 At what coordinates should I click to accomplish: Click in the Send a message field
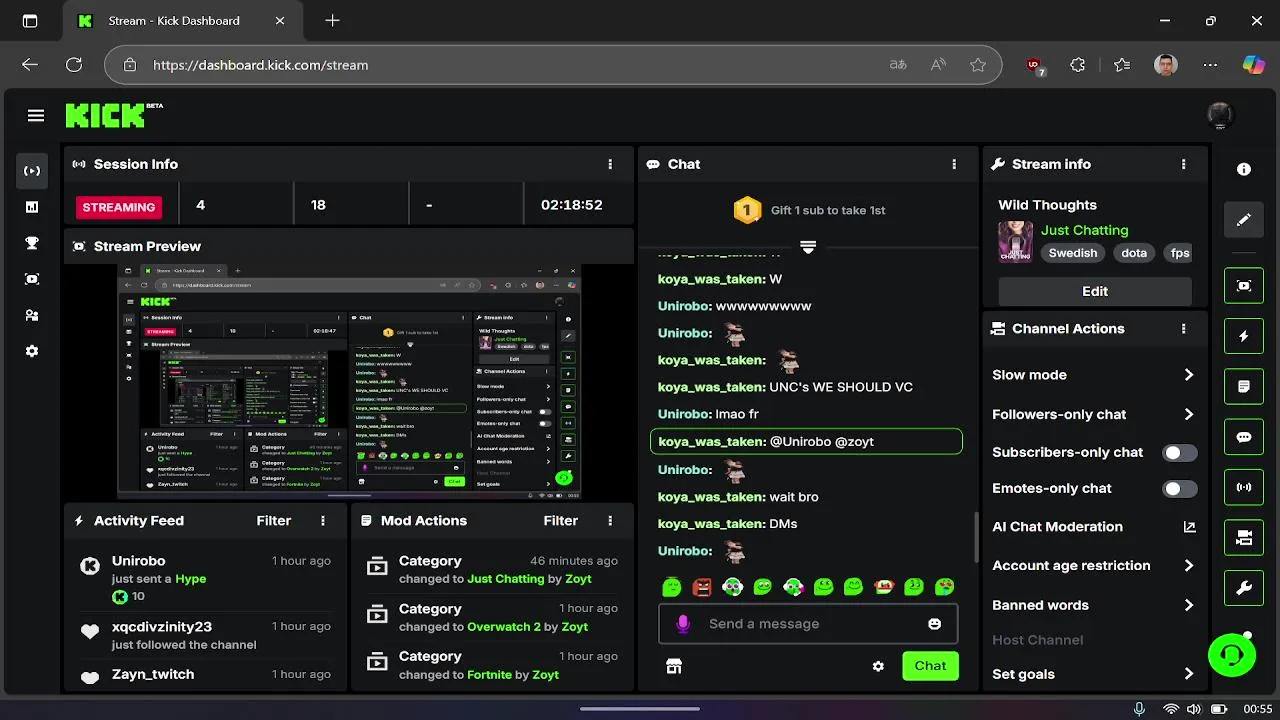coord(808,624)
